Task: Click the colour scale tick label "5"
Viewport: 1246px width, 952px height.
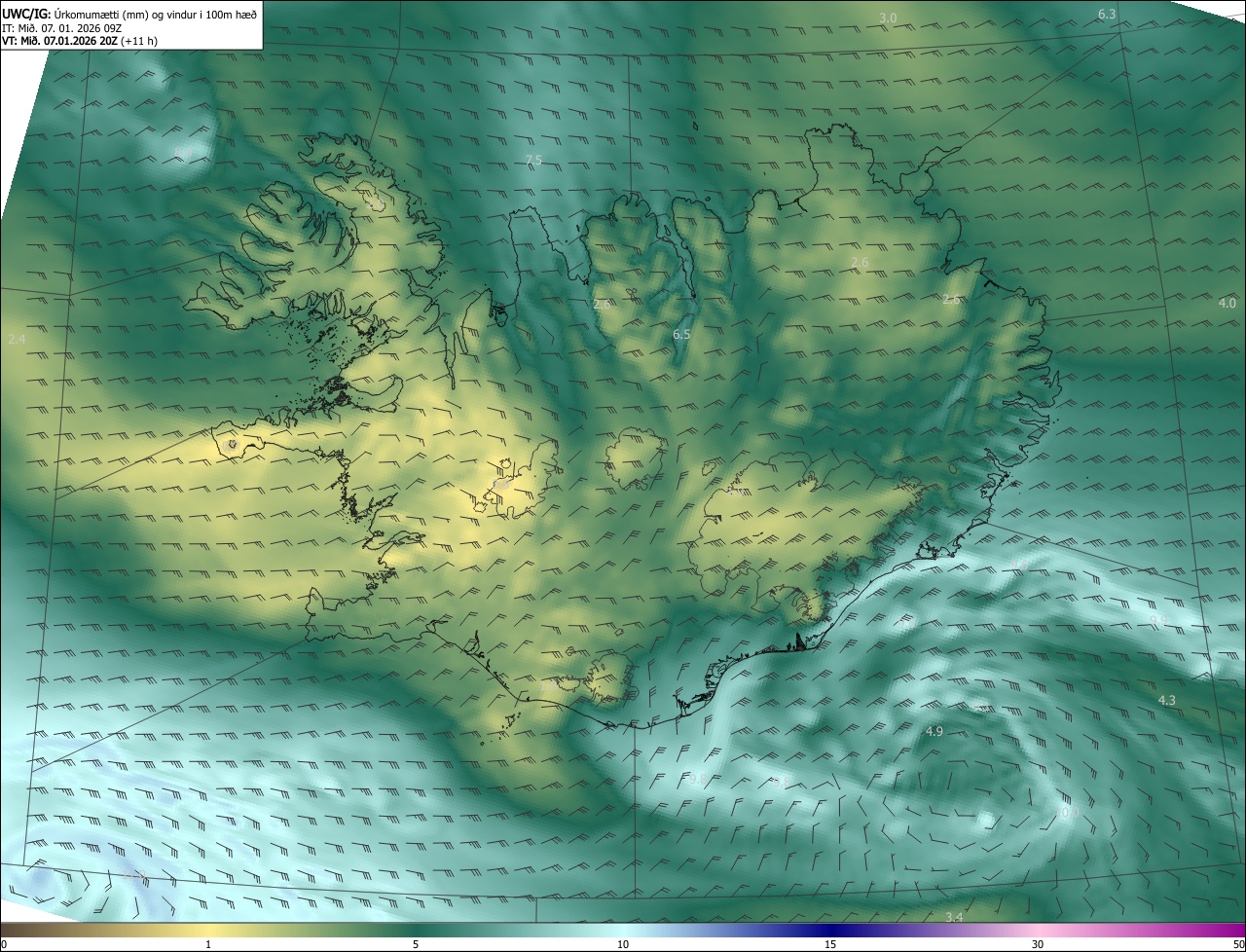Action: (x=416, y=944)
